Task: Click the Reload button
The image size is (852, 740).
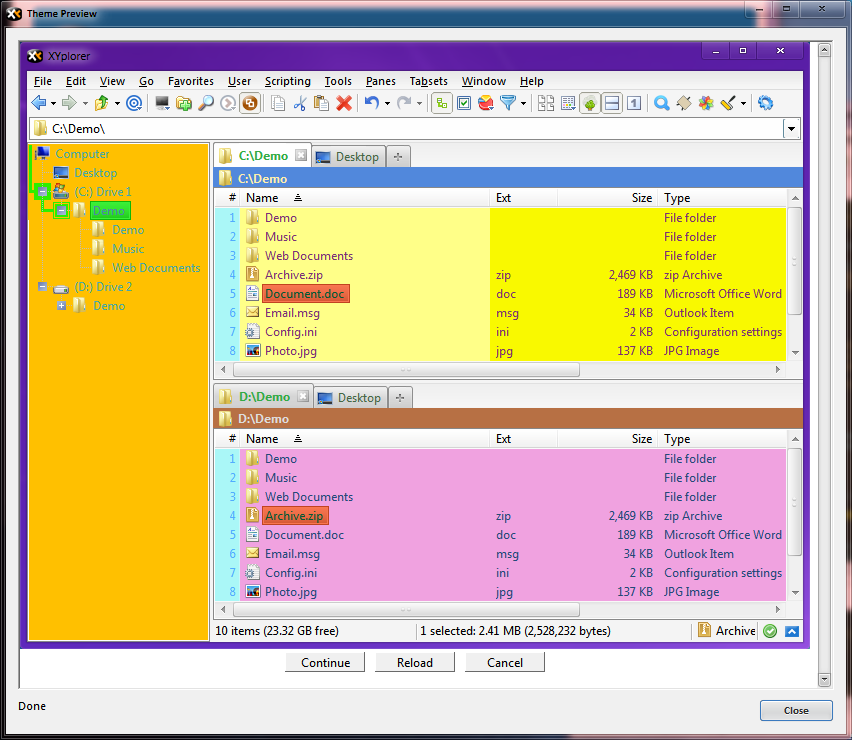Action: (x=415, y=662)
